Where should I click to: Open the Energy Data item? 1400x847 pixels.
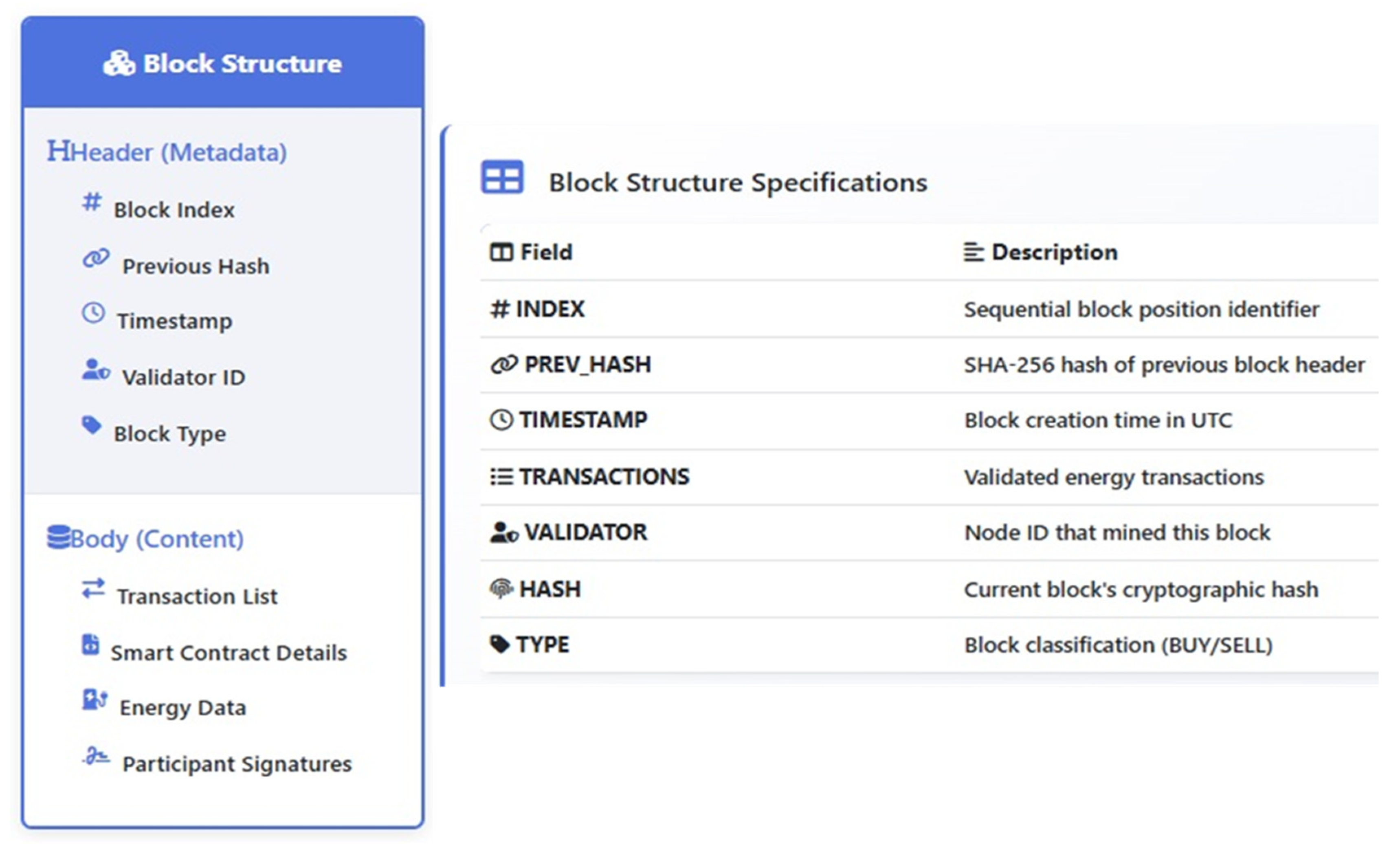(182, 708)
